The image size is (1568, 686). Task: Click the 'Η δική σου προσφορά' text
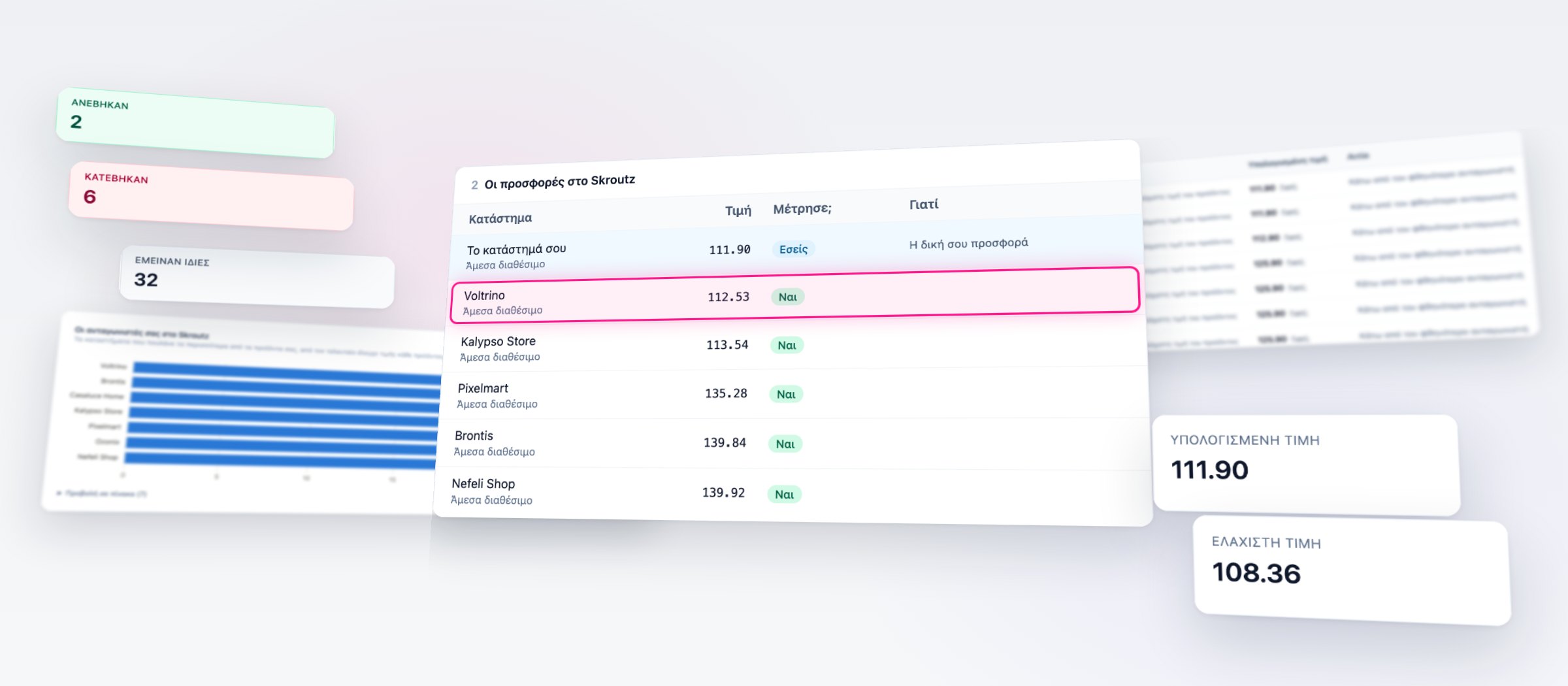click(968, 243)
